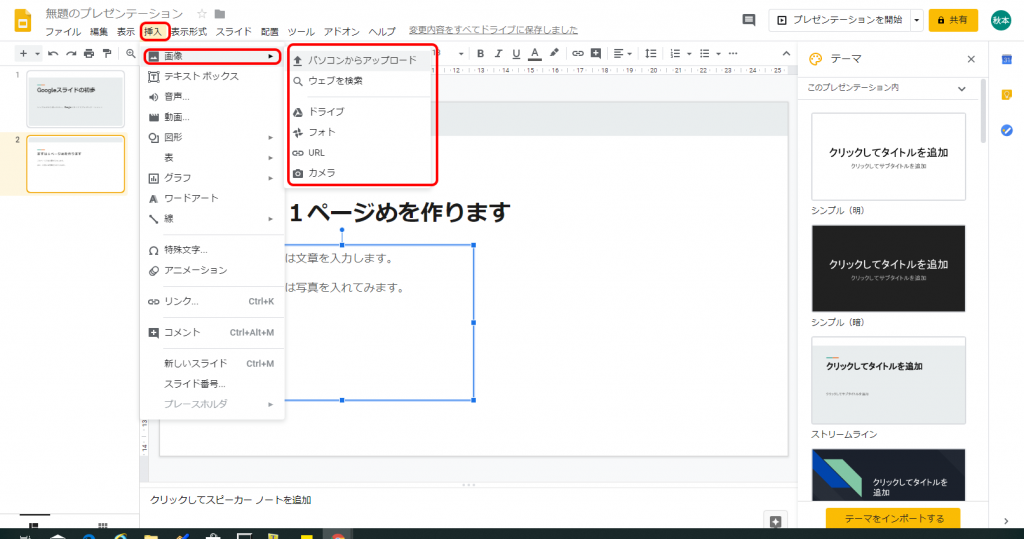Click the print icon
The height and width of the screenshot is (539, 1024).
pos(89,54)
